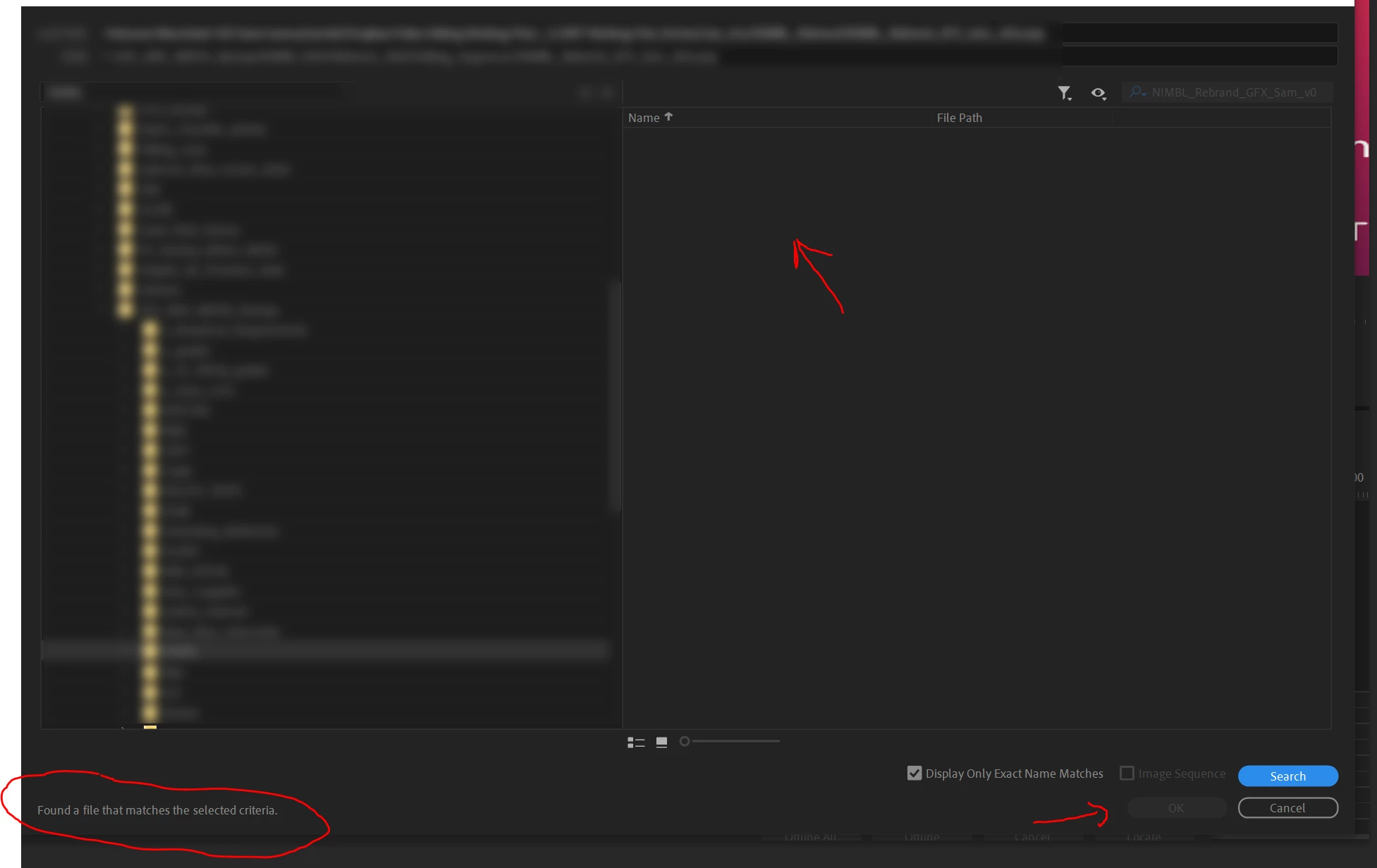Image resolution: width=1377 pixels, height=868 pixels.
Task: Click the NIMBL_Rebrand search text field
Action: pyautogui.click(x=1234, y=92)
